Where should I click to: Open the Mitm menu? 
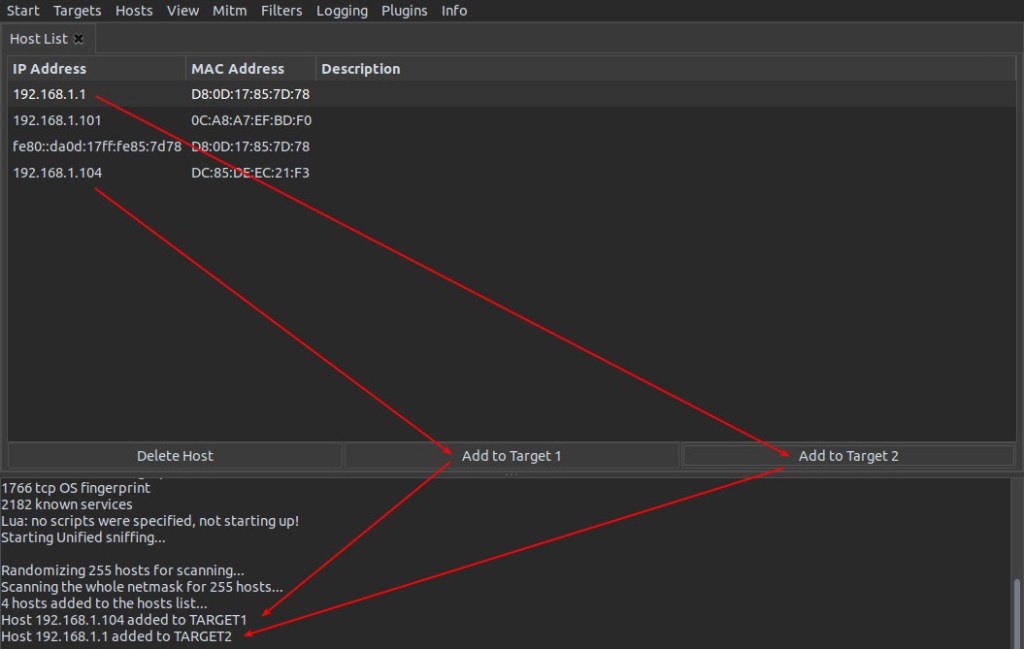(x=230, y=11)
